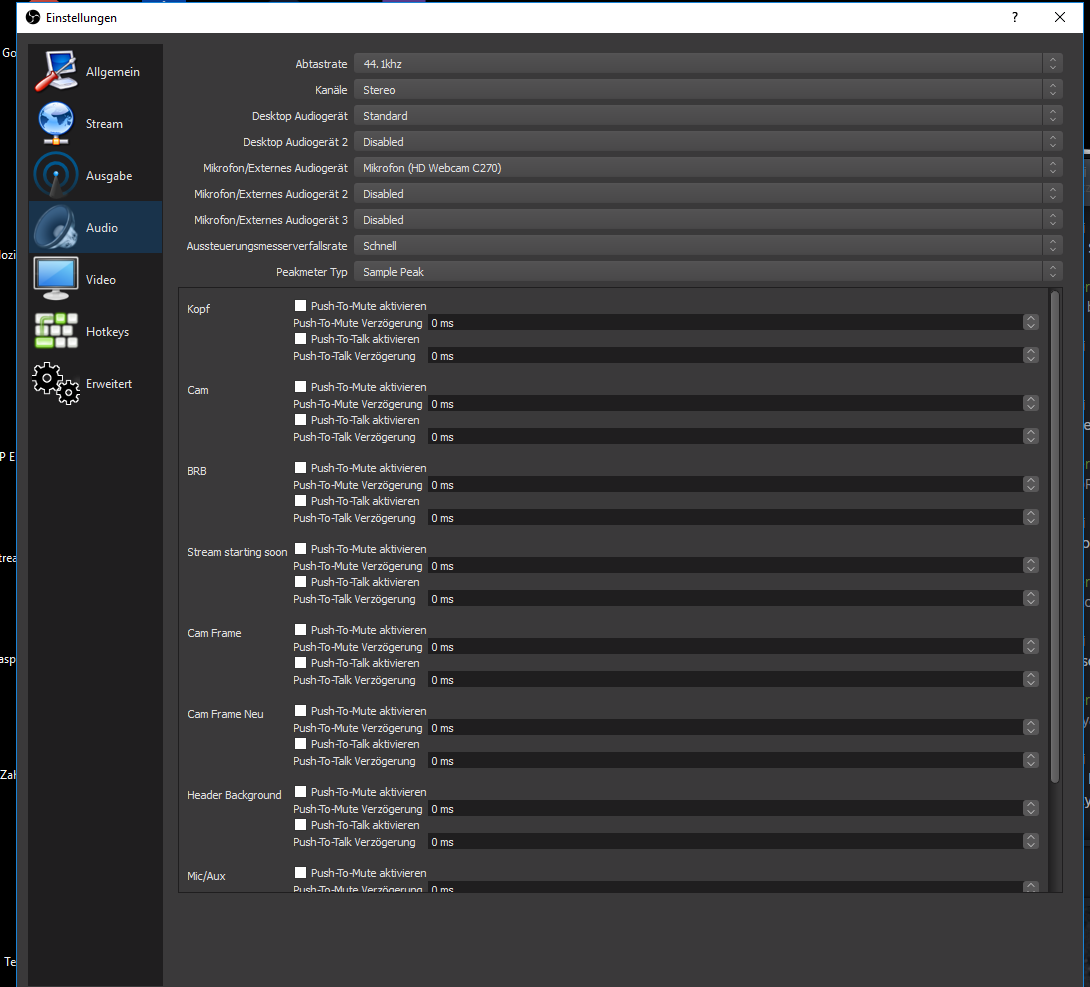Open the Aussteuerungsmesserverfallsrate dropdown

[708, 245]
